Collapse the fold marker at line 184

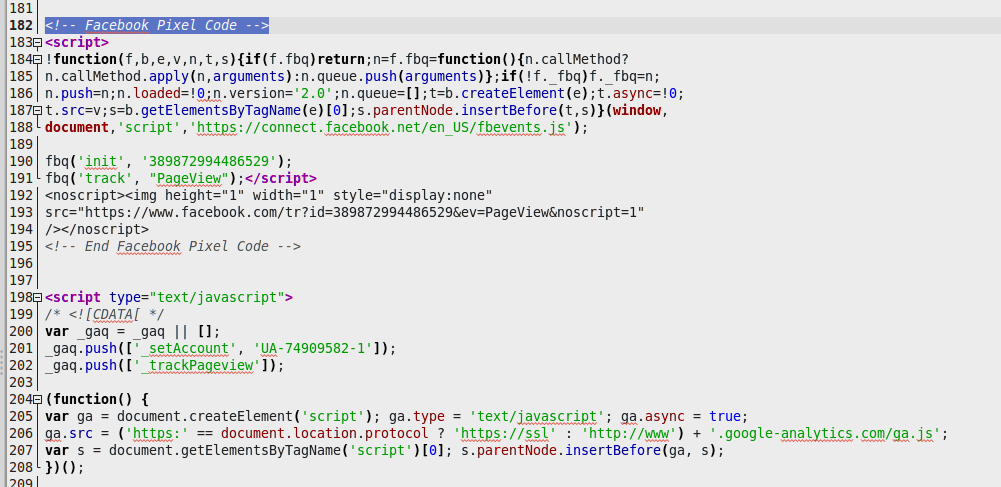click(x=38, y=59)
